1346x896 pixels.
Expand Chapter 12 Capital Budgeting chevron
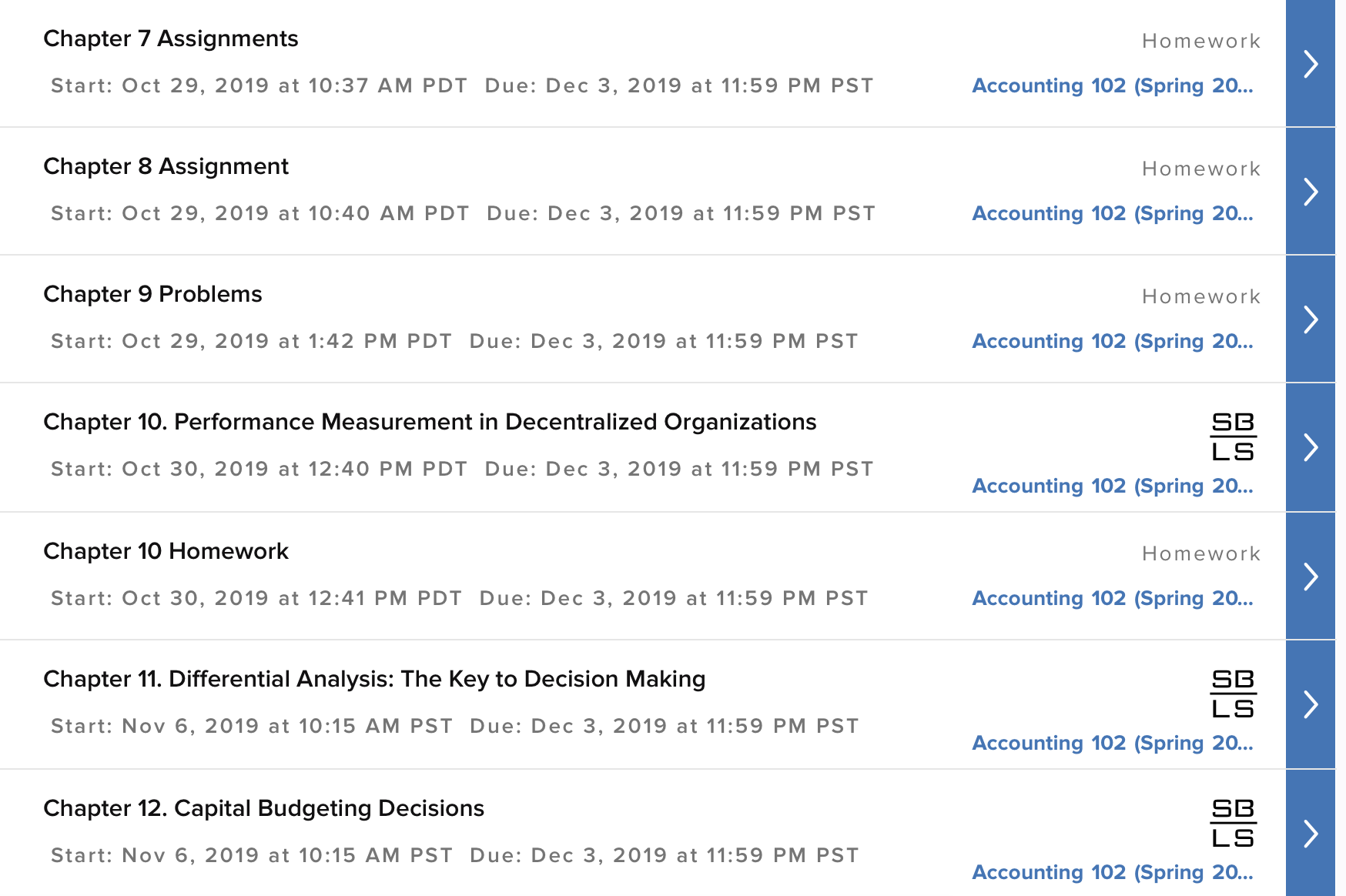1310,833
